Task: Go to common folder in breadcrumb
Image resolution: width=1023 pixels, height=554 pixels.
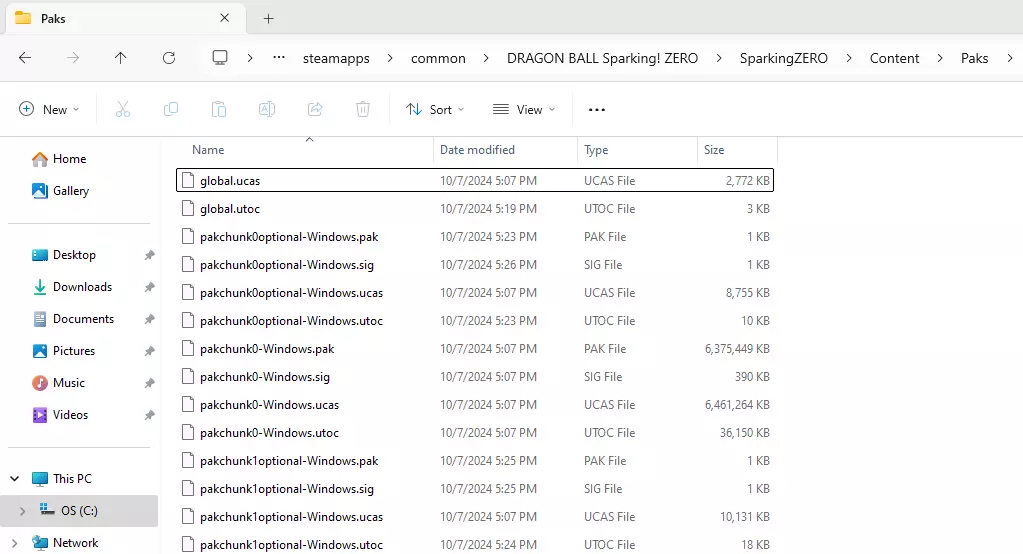Action: pyautogui.click(x=438, y=58)
